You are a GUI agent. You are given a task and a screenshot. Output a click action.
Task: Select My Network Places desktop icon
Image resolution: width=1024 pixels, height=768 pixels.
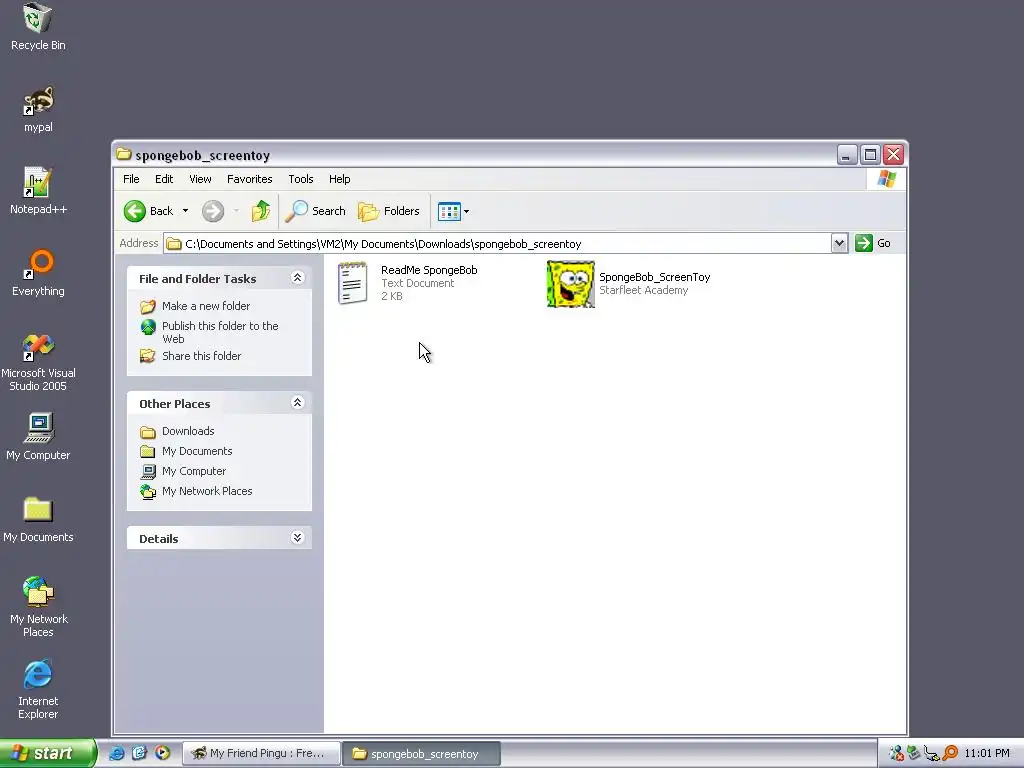(x=38, y=607)
